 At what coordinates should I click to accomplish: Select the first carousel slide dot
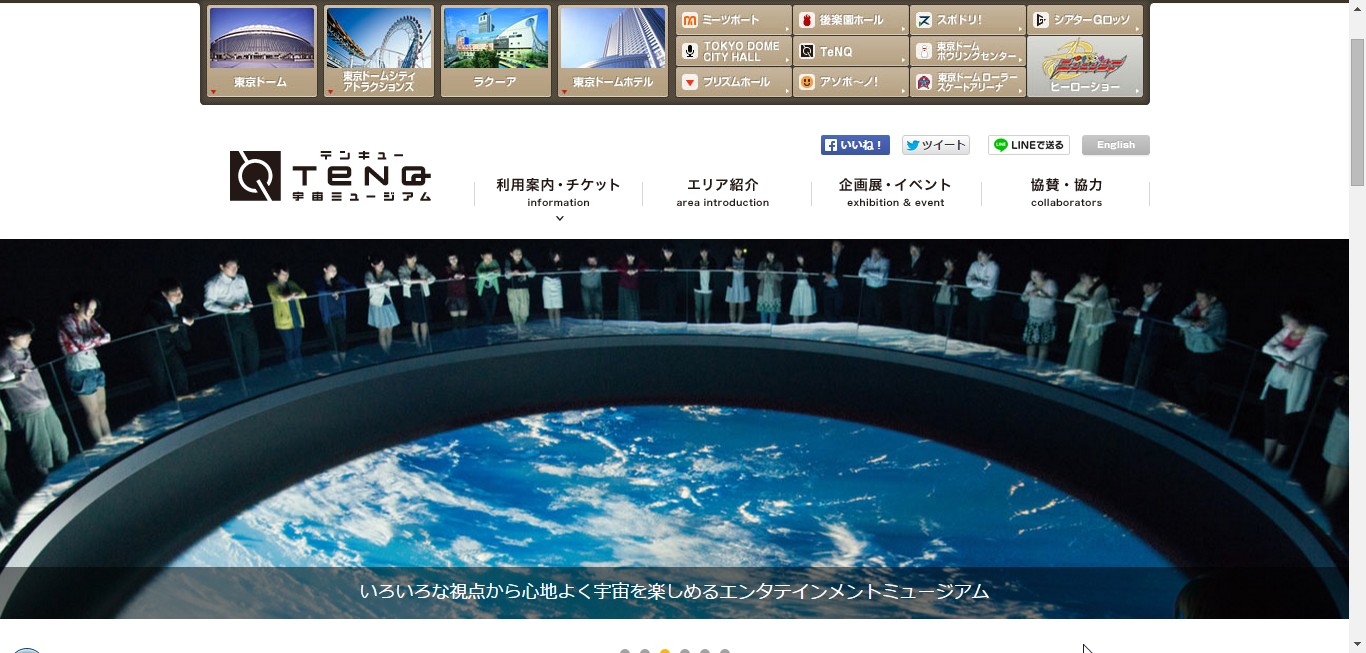pos(625,651)
